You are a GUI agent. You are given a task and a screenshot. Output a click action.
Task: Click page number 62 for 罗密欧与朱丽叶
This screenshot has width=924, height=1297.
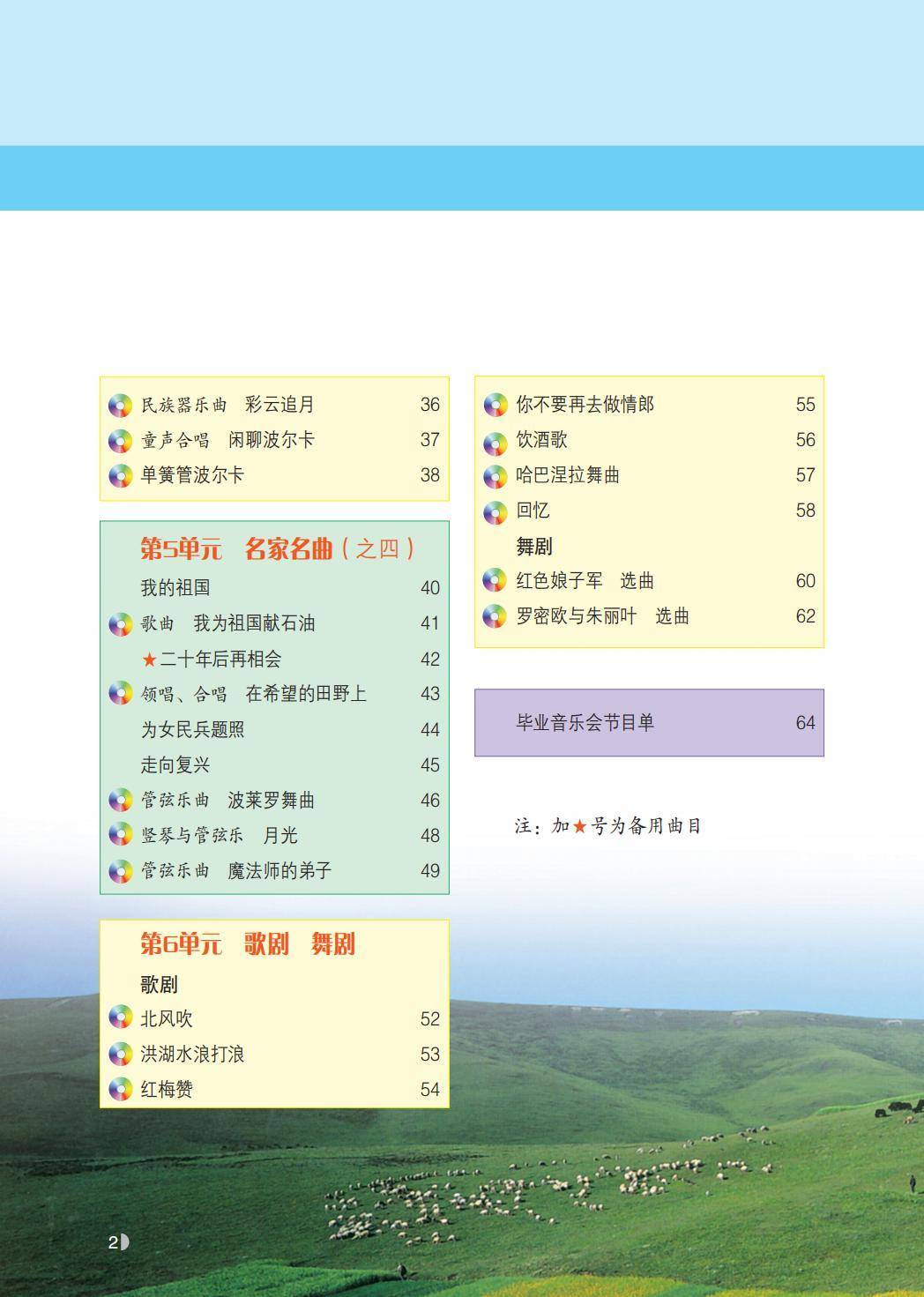(x=805, y=616)
